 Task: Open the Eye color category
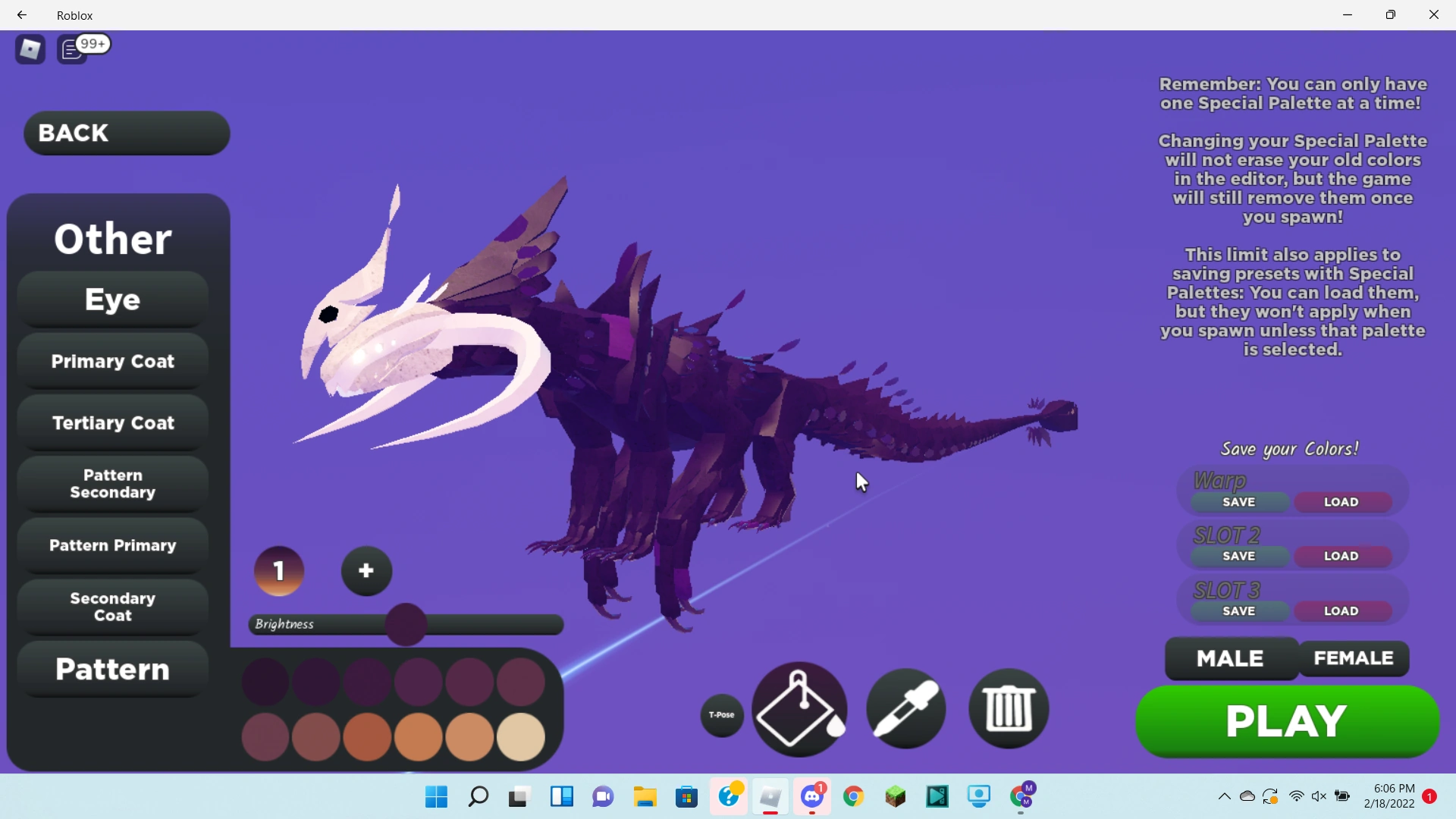pyautogui.click(x=112, y=300)
